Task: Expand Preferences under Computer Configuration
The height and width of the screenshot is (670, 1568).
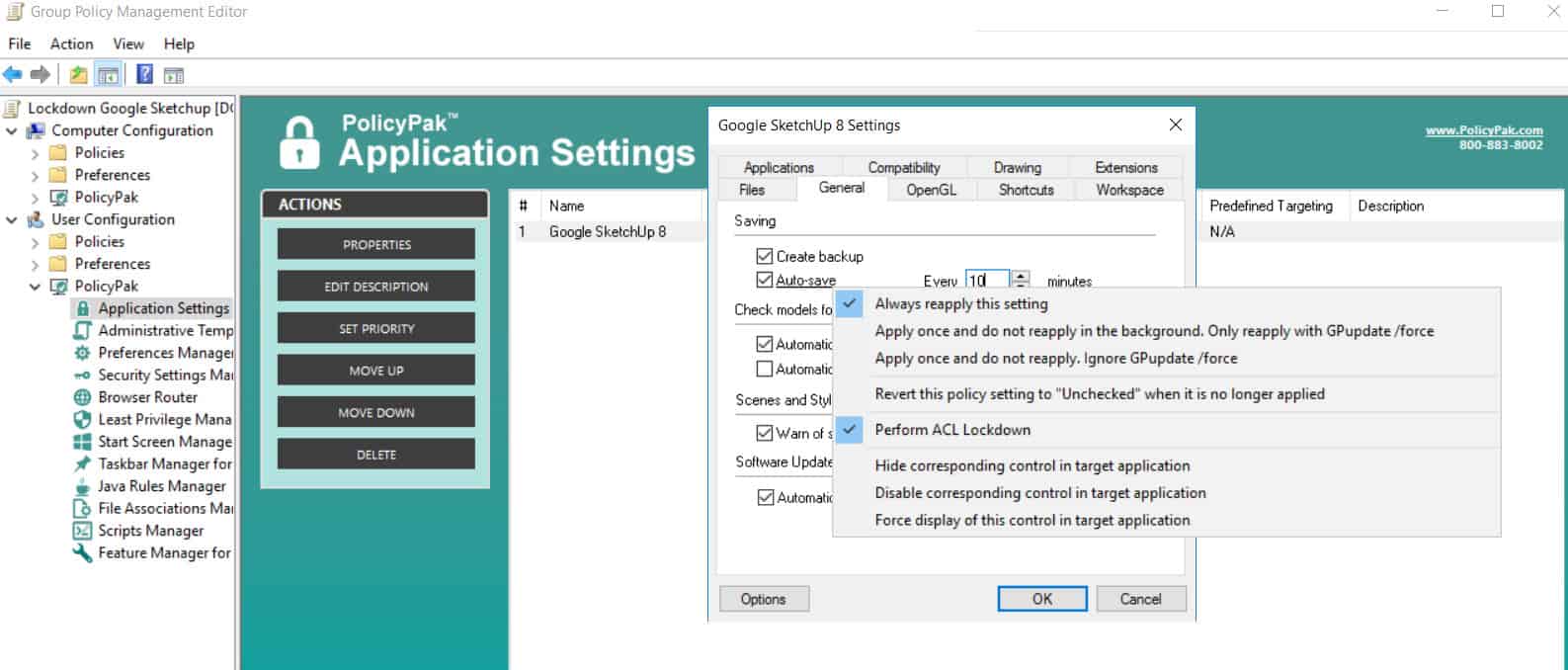Action: pos(36,175)
